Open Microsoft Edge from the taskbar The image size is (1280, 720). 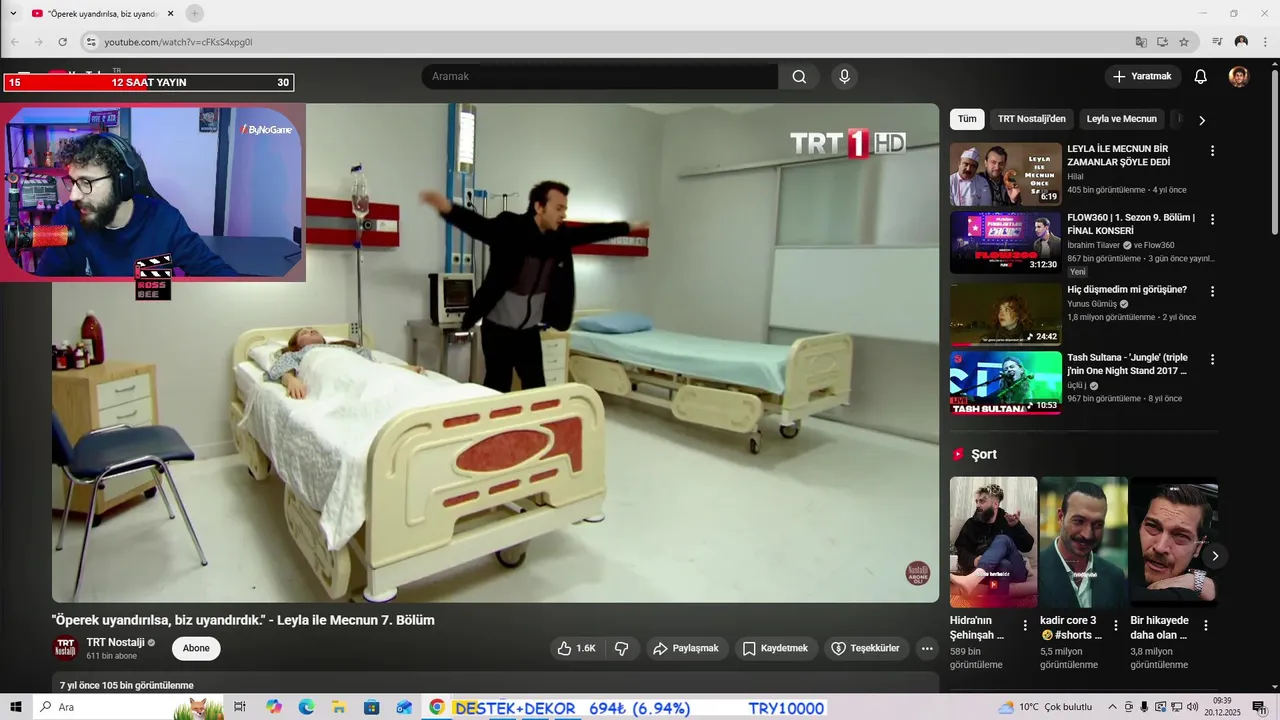306,707
